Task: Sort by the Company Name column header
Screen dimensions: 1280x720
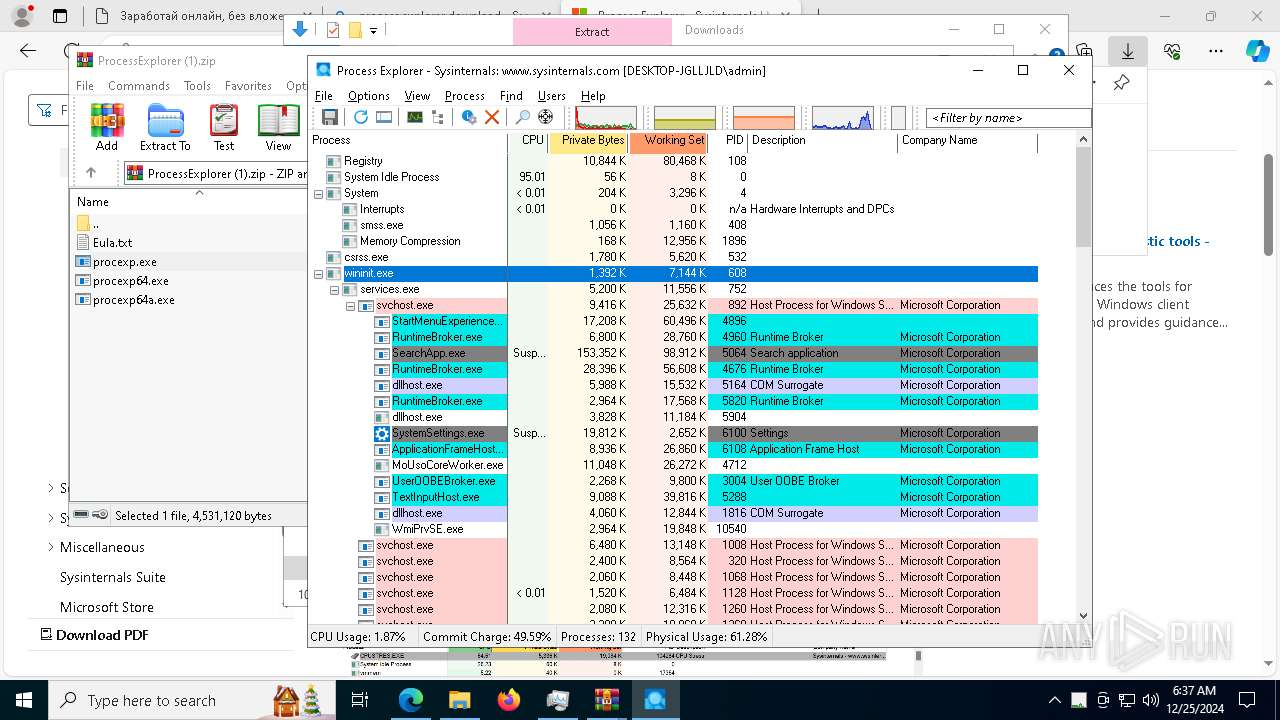Action: tap(968, 141)
